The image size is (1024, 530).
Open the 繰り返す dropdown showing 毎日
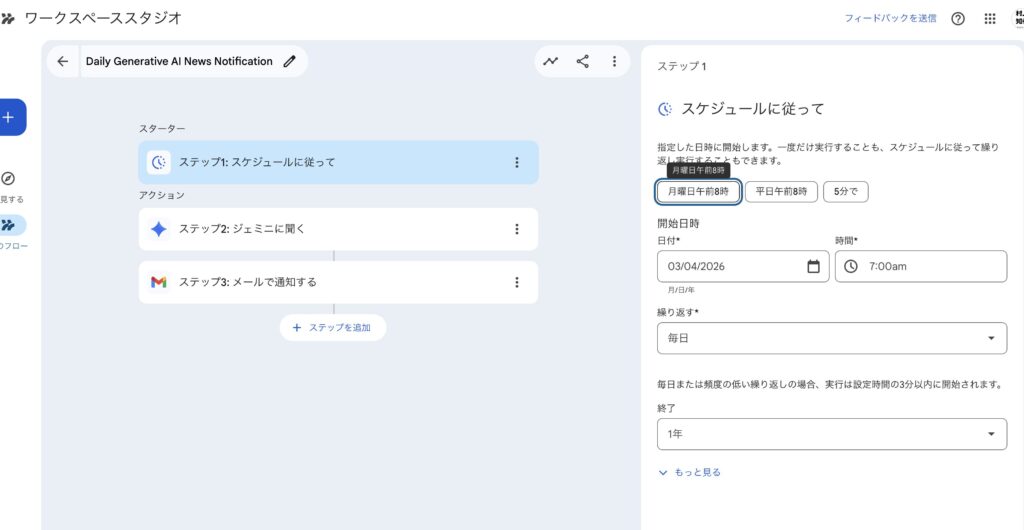click(831, 338)
